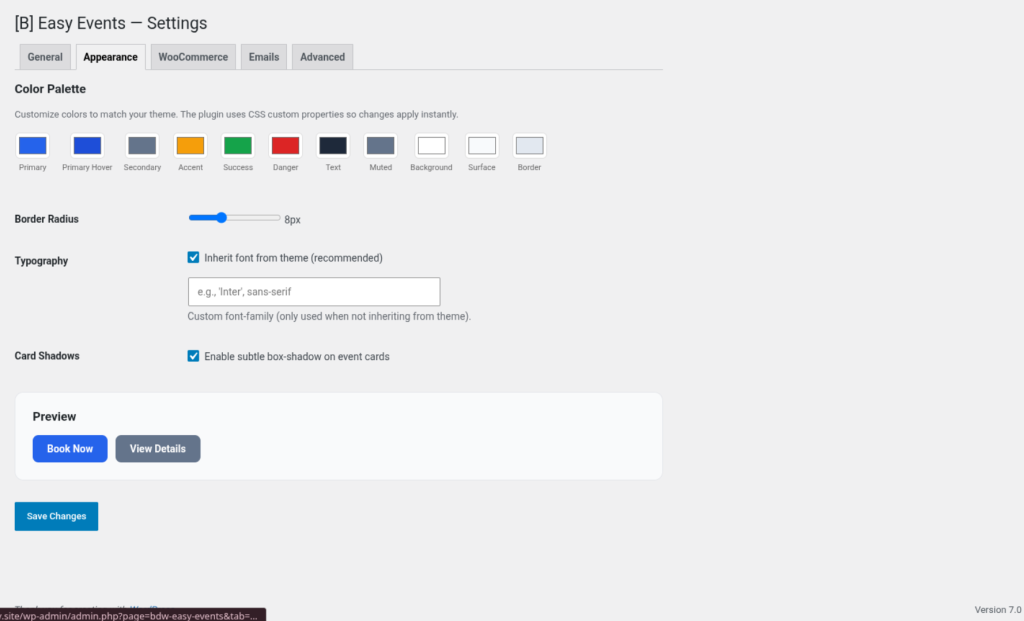Toggle Inherit font from theme checkbox
The image size is (1024, 621).
[193, 257]
